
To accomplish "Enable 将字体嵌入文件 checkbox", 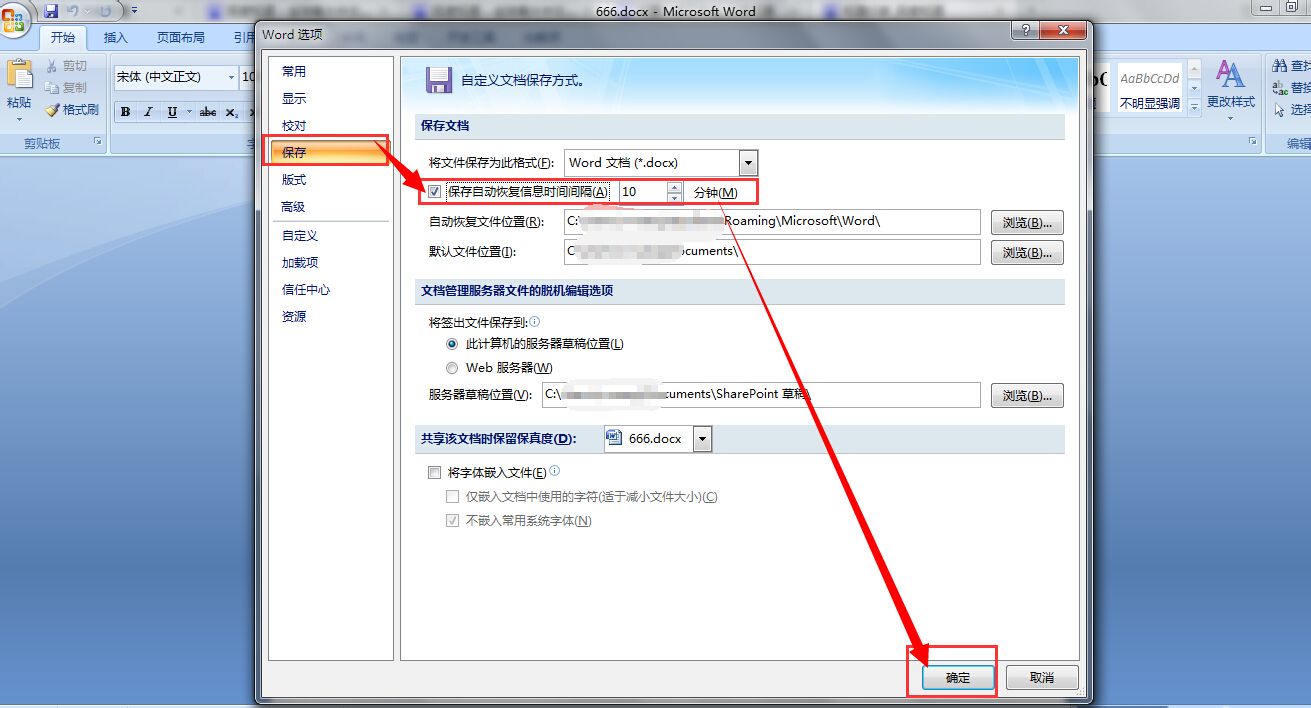I will (434, 473).
